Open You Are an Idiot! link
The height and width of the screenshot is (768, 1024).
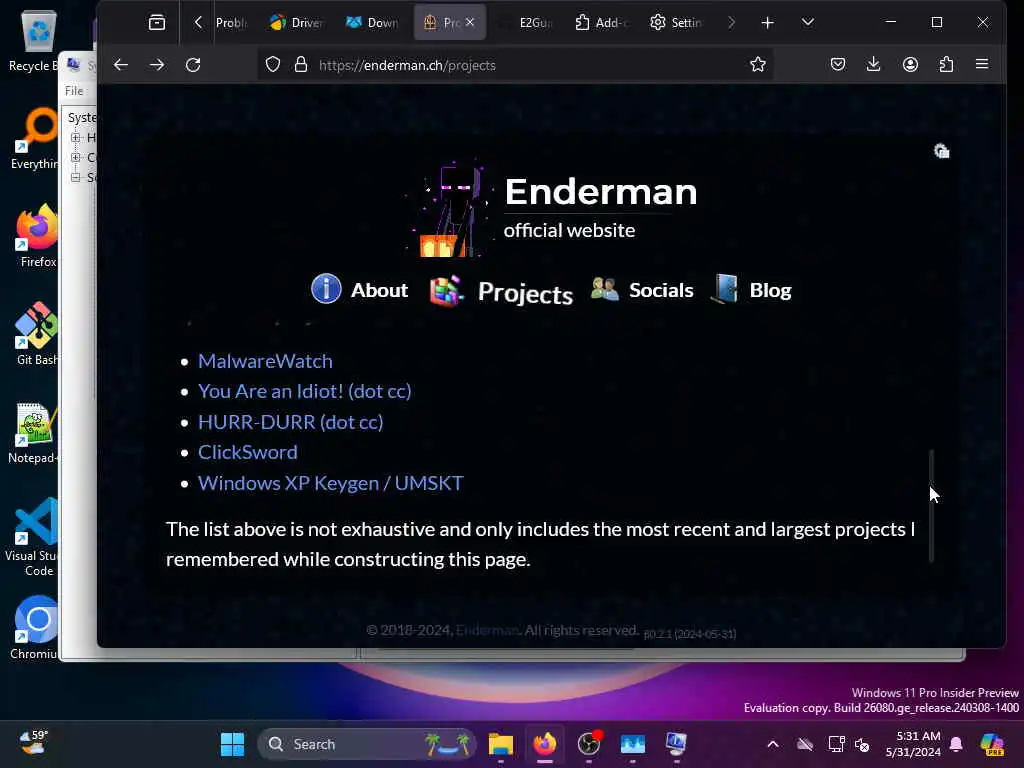(x=304, y=391)
